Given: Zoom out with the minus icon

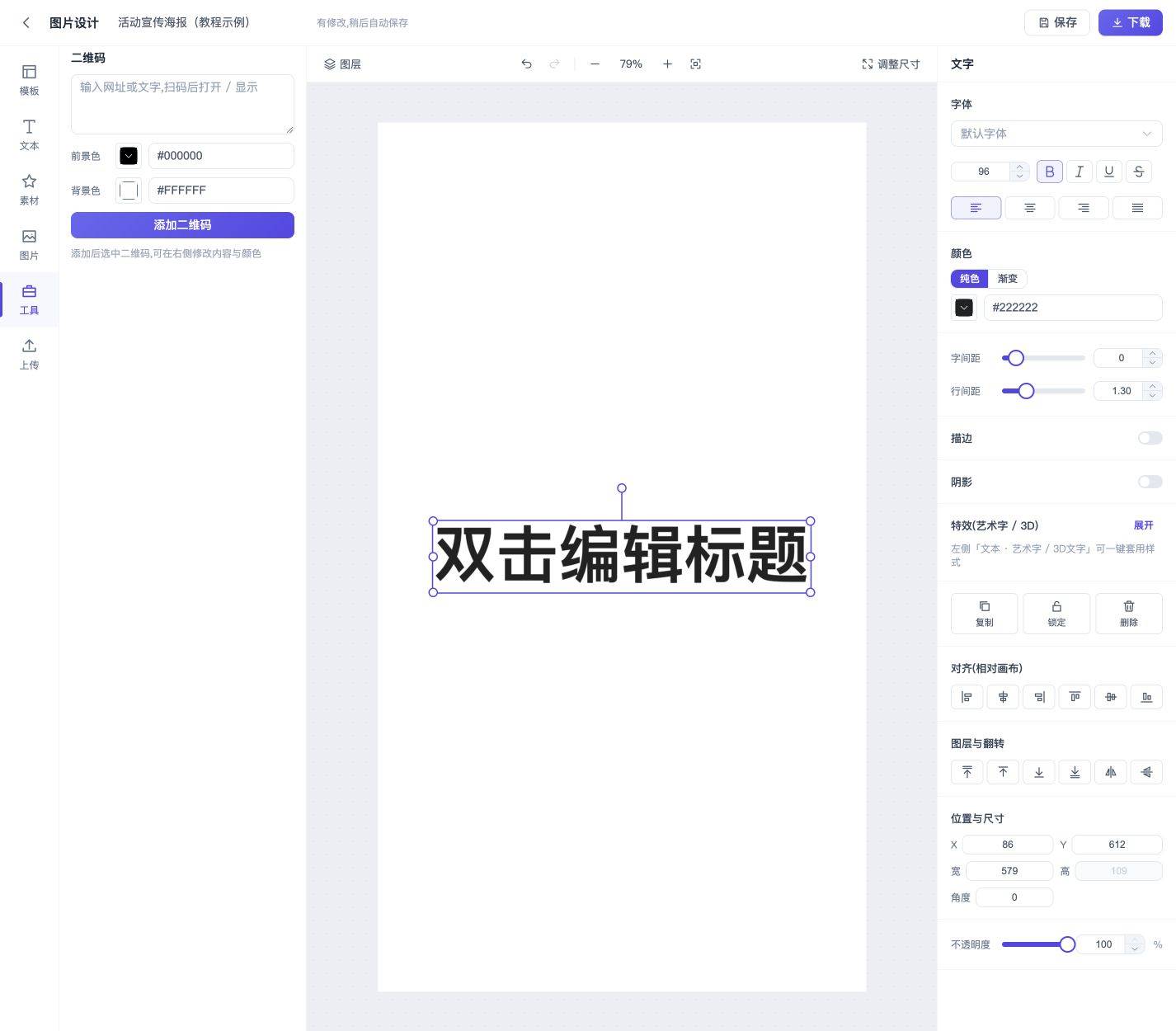Looking at the screenshot, I should pos(595,64).
